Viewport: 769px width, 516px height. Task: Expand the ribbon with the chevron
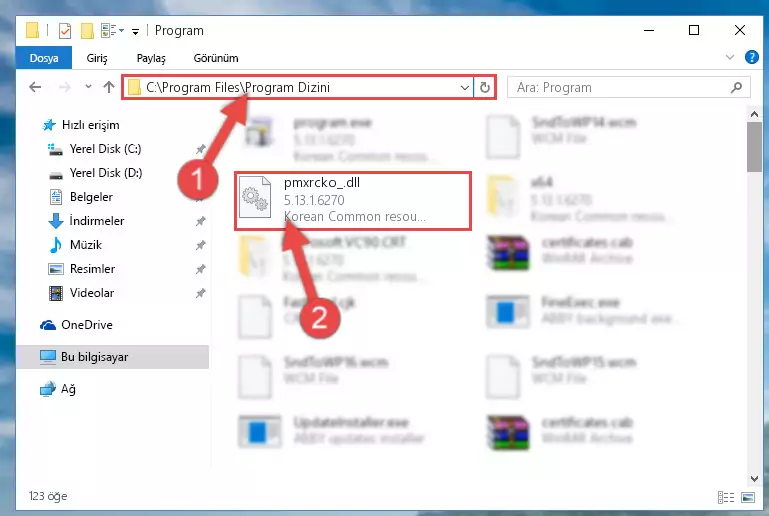tap(730, 57)
